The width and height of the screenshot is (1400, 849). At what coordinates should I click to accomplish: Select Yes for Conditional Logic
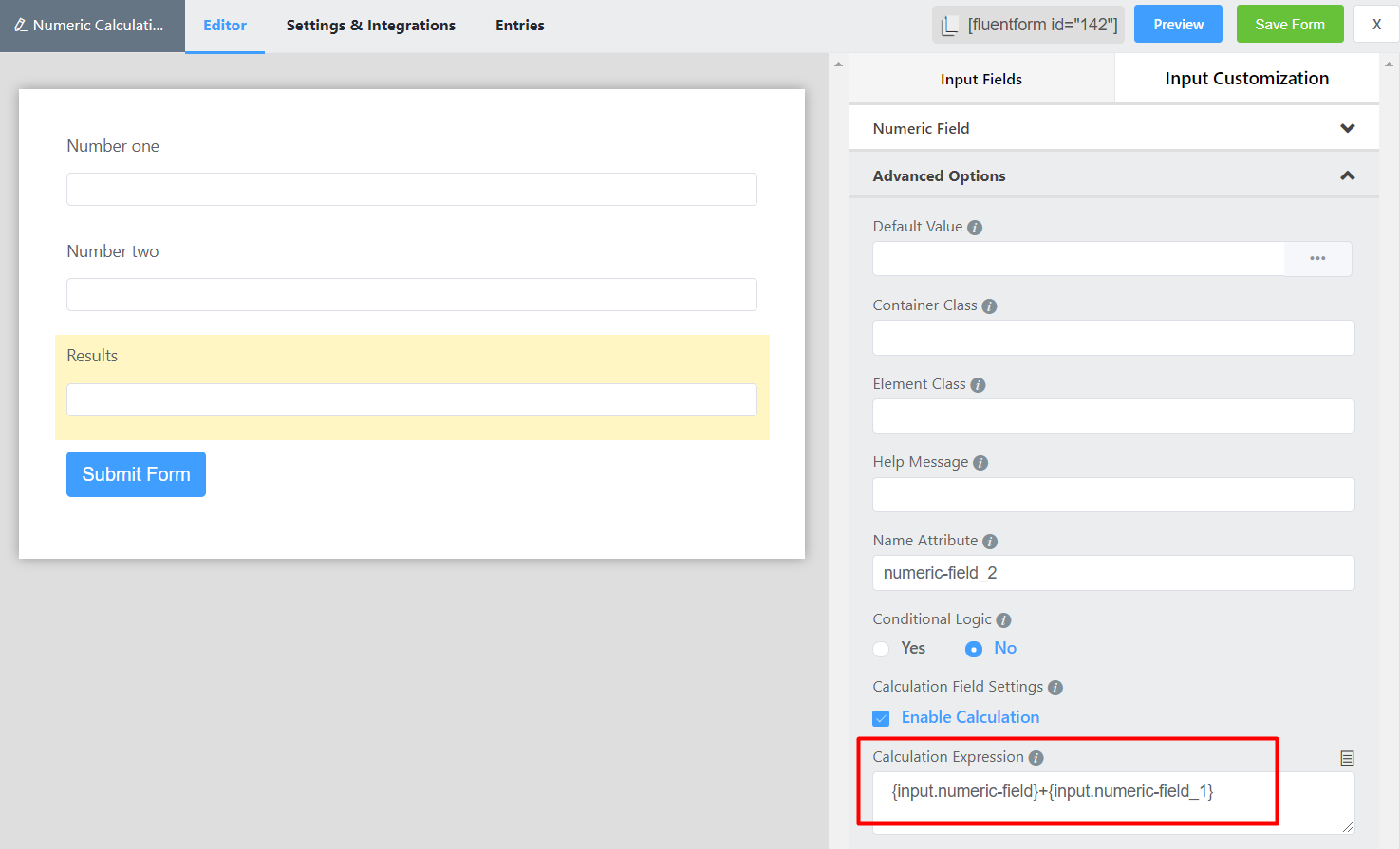pyautogui.click(x=882, y=649)
